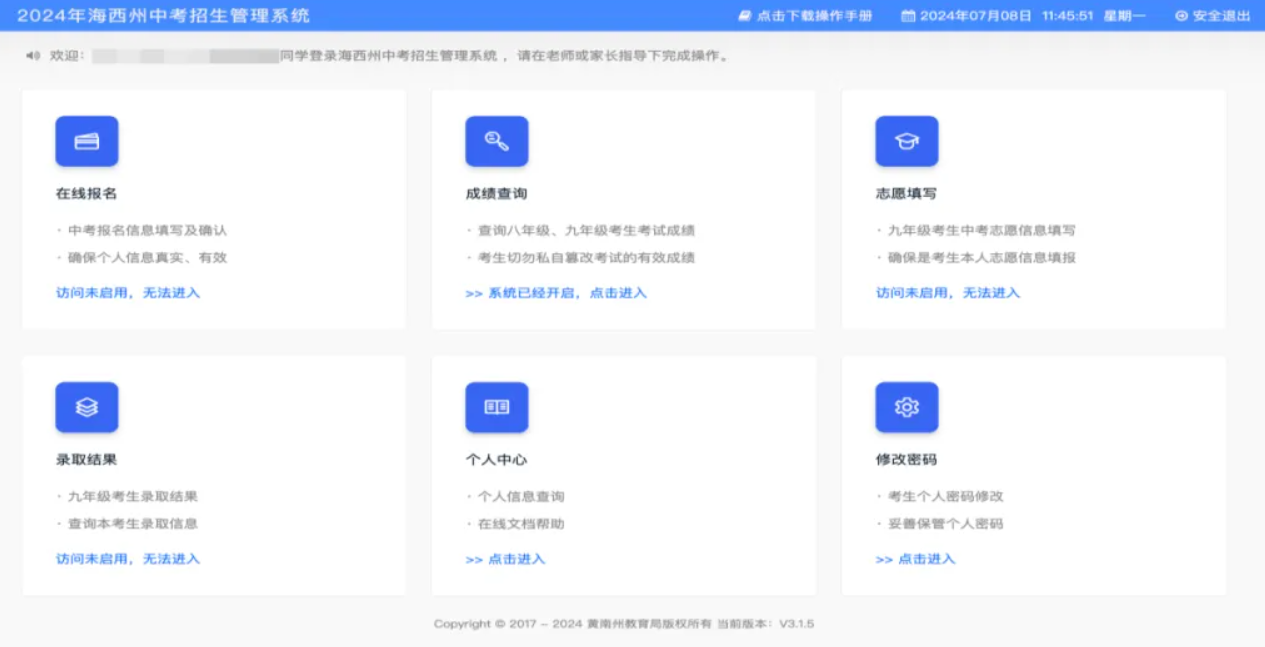Click the calendar icon beside the date
The width and height of the screenshot is (1265, 647).
point(908,16)
